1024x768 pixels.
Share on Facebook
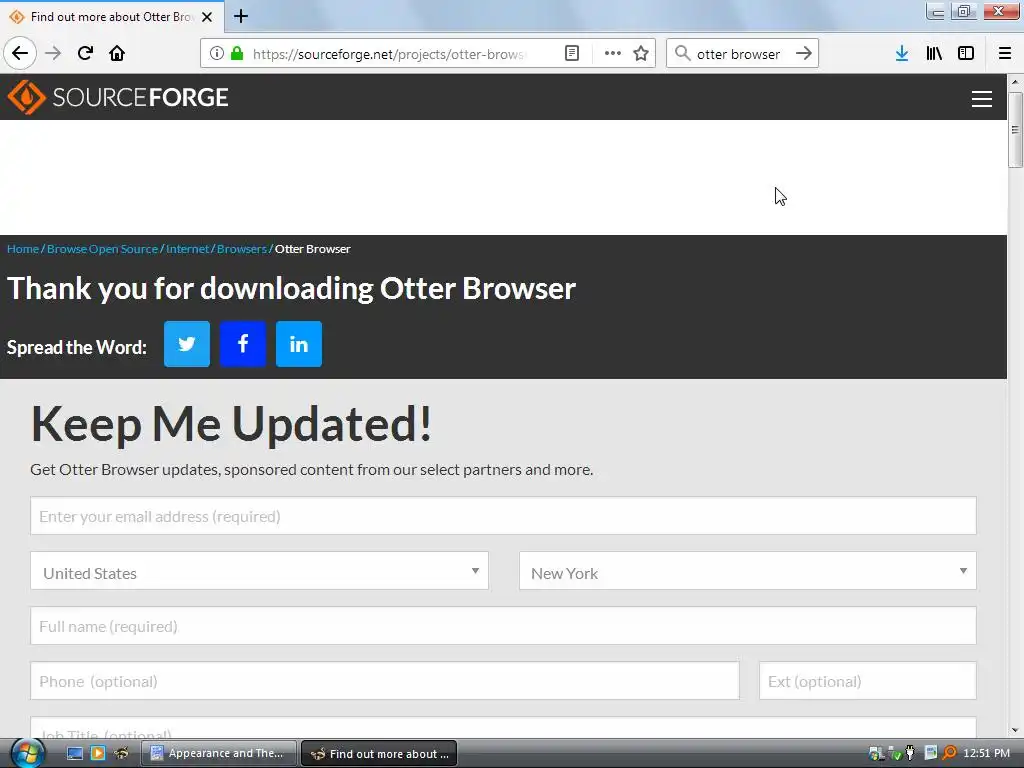243,344
